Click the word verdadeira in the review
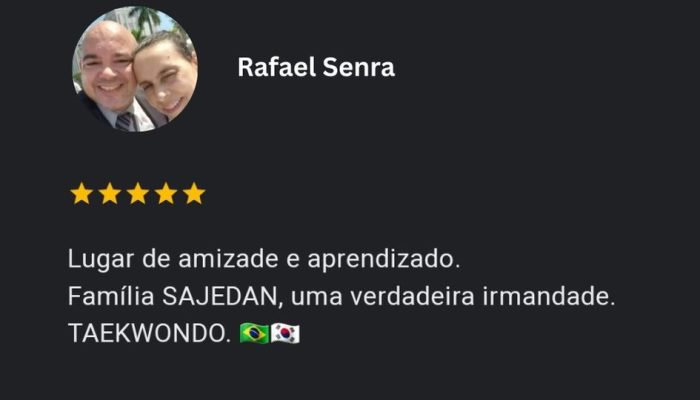This screenshot has height=400, width=700. tap(412, 296)
